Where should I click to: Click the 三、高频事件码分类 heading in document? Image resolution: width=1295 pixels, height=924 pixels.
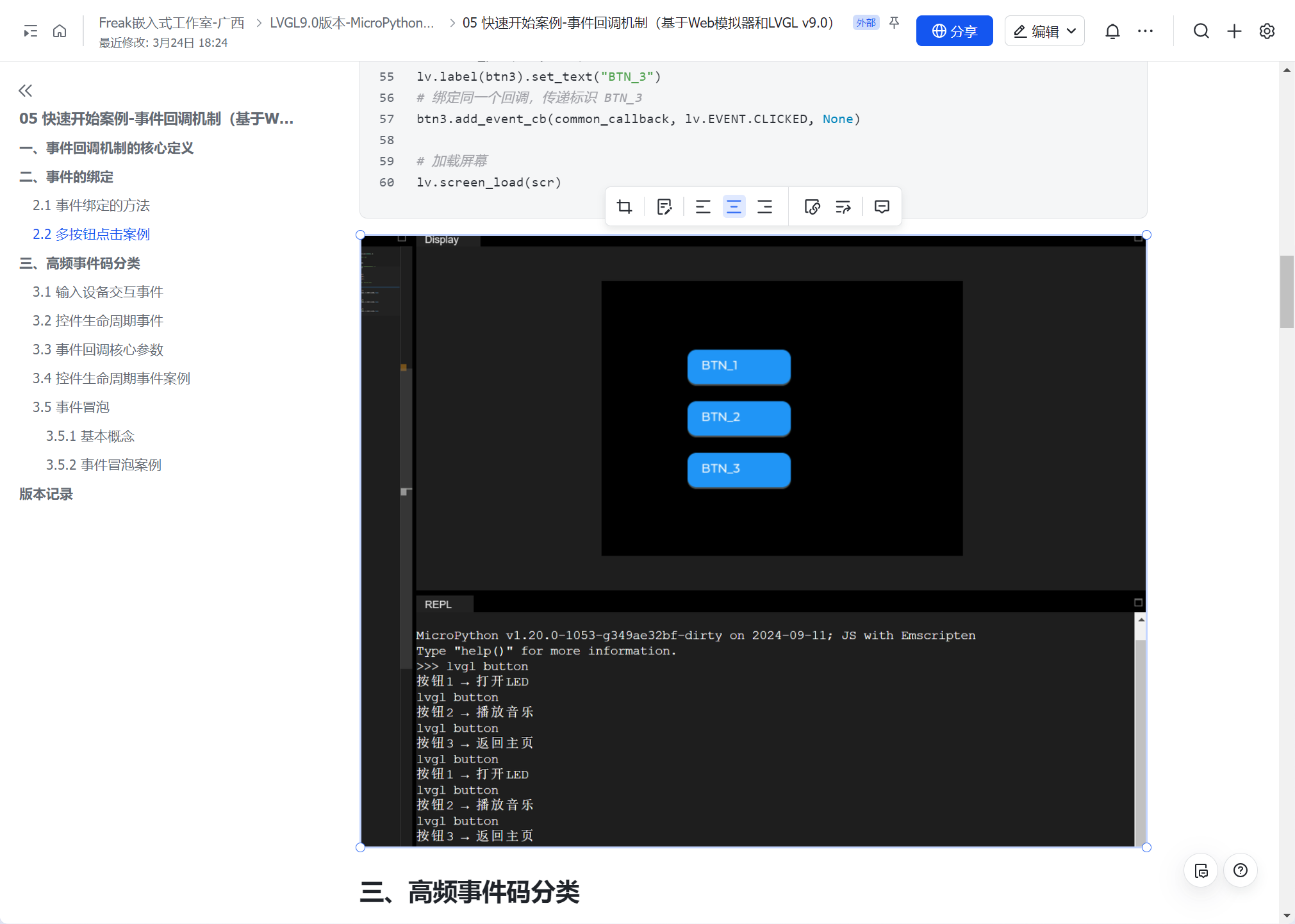pyautogui.click(x=470, y=892)
